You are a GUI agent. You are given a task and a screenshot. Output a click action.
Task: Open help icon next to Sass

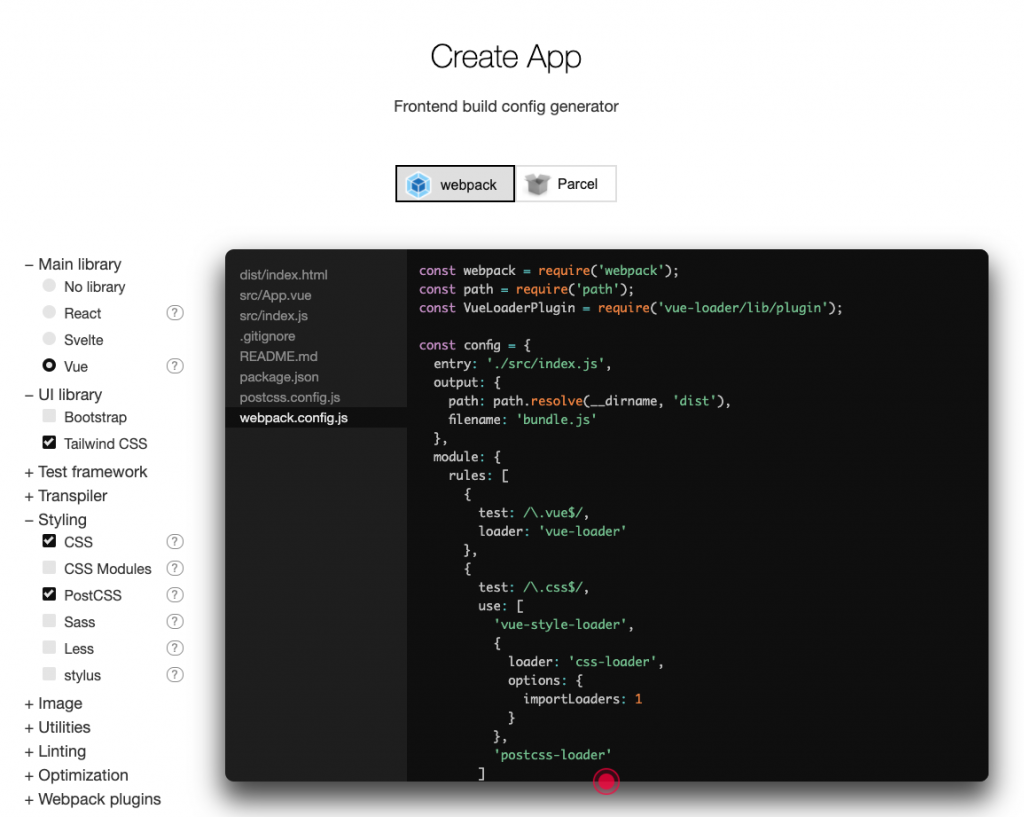(174, 621)
